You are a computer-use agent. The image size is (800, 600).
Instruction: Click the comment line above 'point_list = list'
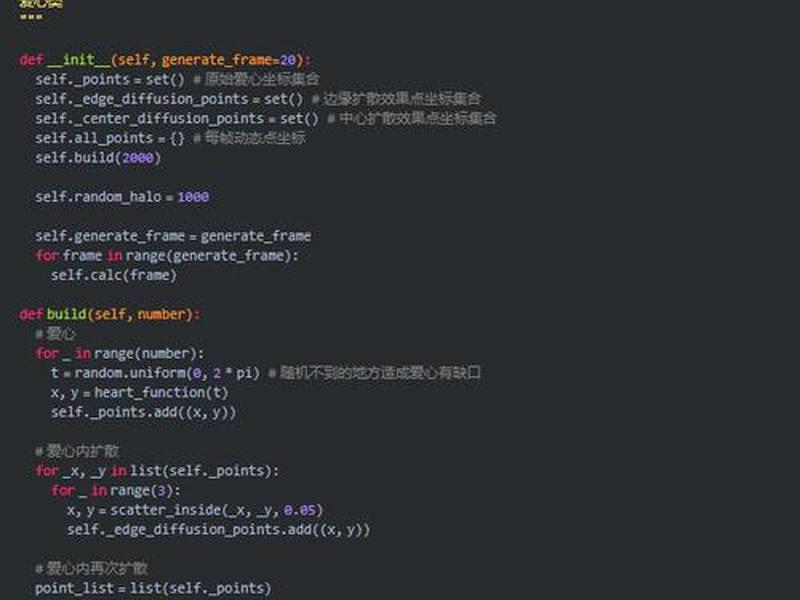(91, 568)
